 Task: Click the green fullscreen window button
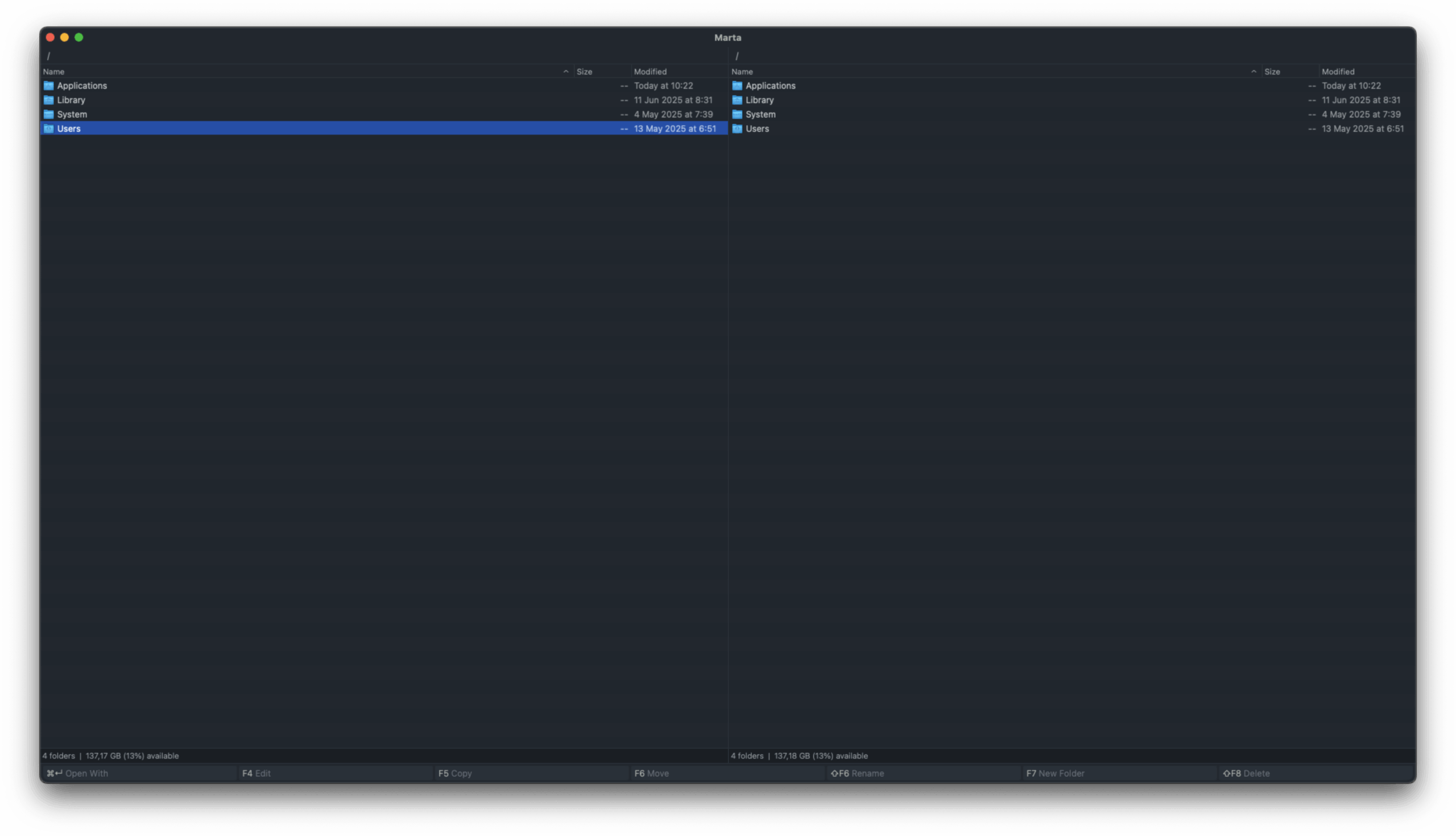click(x=79, y=38)
